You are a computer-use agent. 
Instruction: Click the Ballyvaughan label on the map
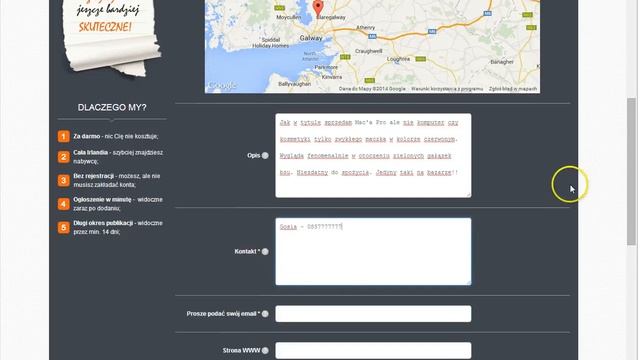[294, 84]
